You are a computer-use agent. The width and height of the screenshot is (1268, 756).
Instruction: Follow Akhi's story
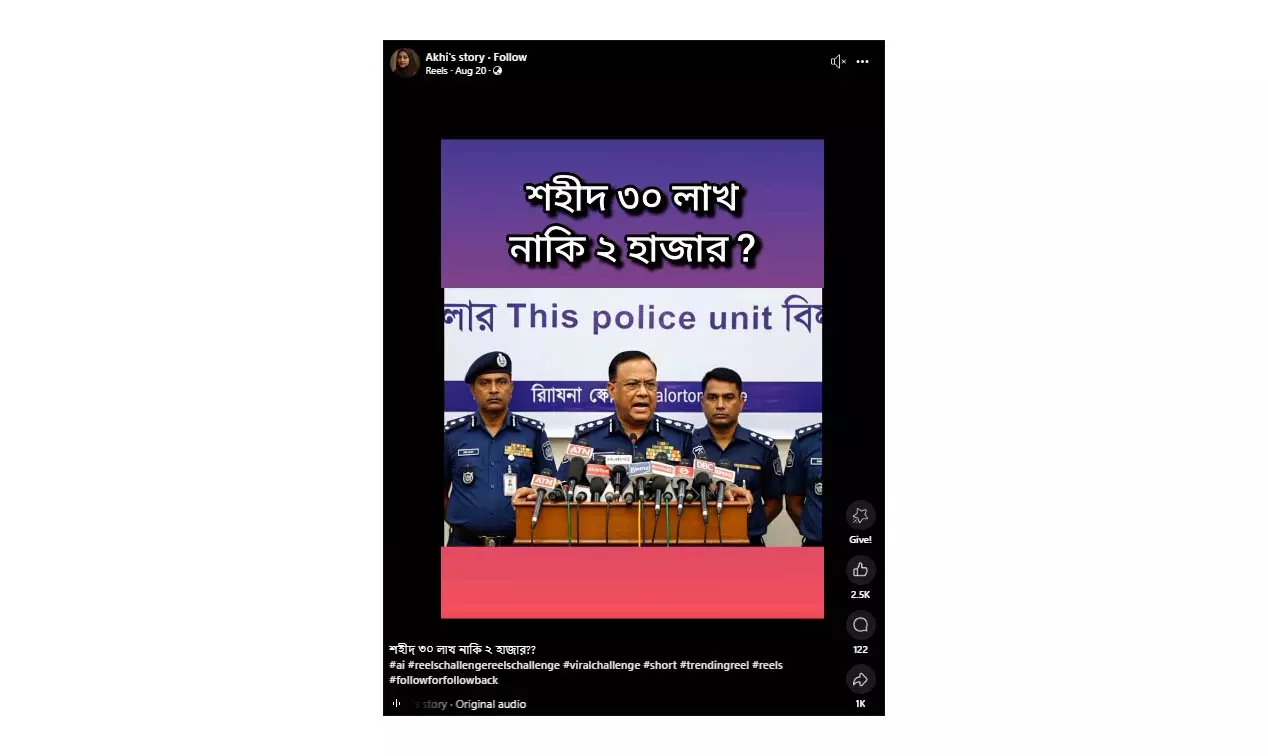[x=510, y=57]
